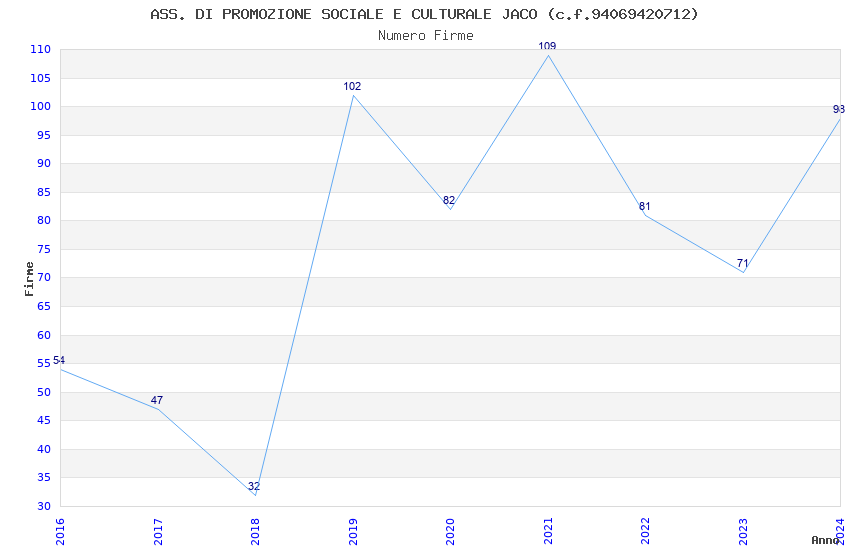Select data point labeled 109
This screenshot has width=850, height=550.
pyautogui.click(x=547, y=46)
